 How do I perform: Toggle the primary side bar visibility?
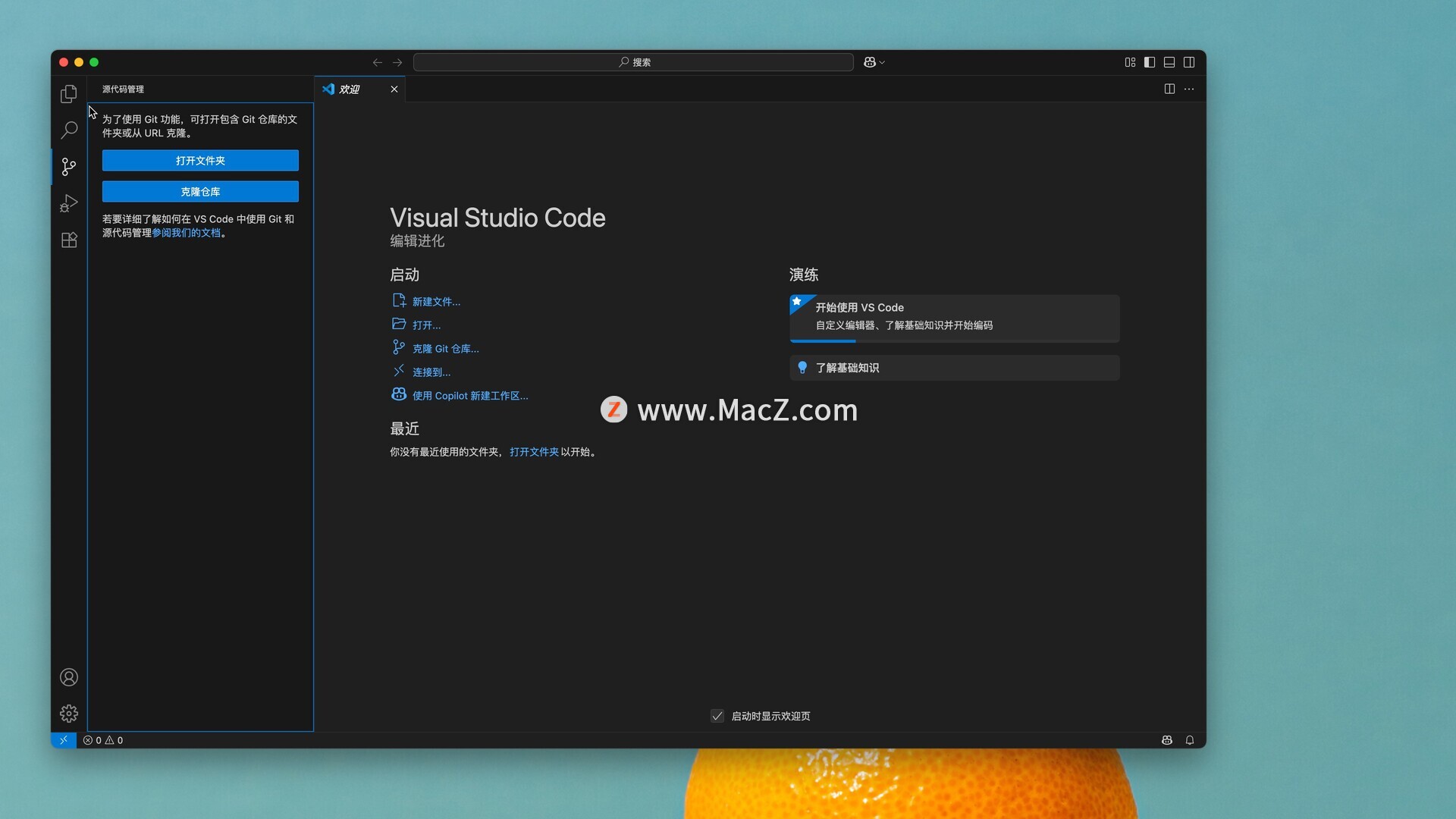[x=1150, y=62]
